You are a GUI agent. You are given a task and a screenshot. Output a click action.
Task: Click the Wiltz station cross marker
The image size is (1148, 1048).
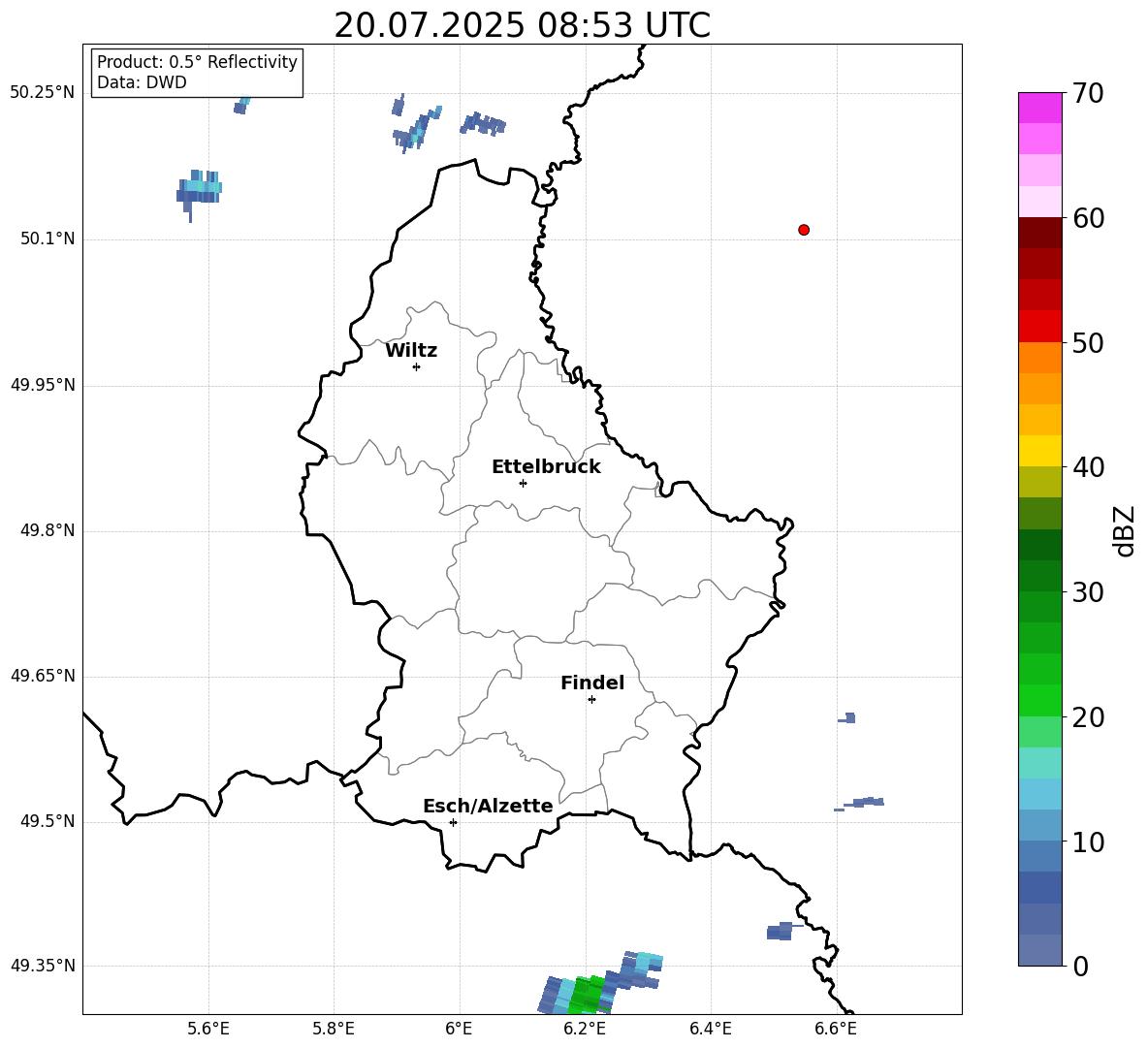417,367
